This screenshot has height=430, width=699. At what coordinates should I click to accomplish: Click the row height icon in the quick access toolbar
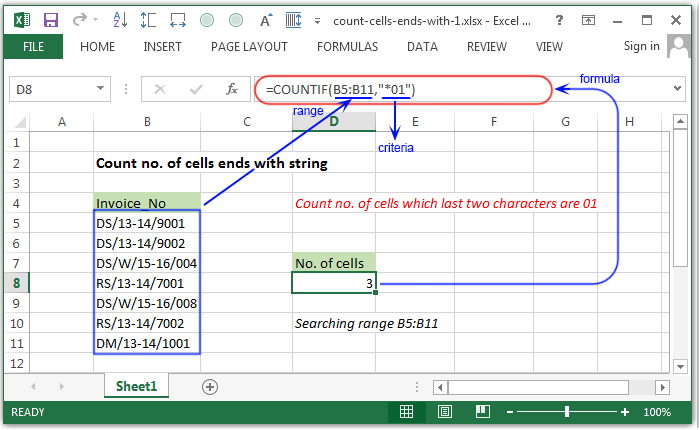pos(148,20)
